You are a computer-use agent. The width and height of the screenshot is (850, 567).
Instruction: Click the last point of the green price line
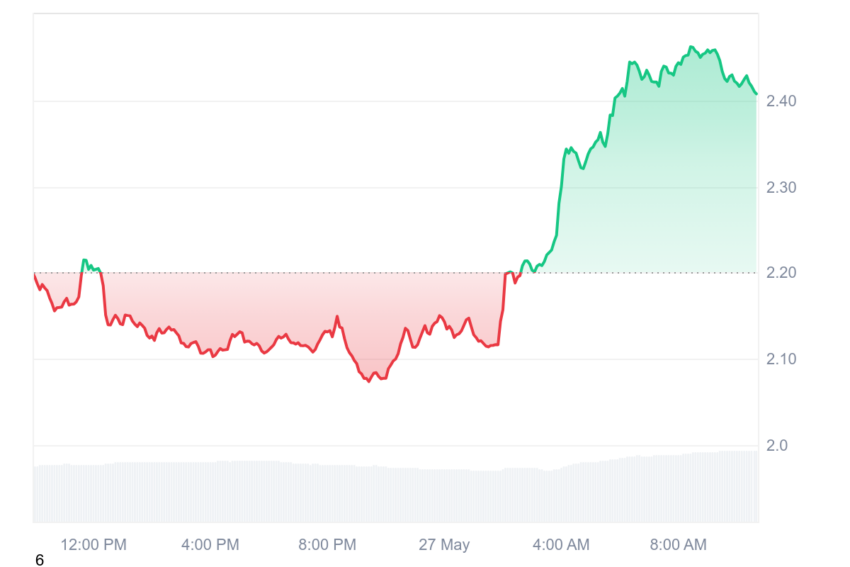point(756,94)
